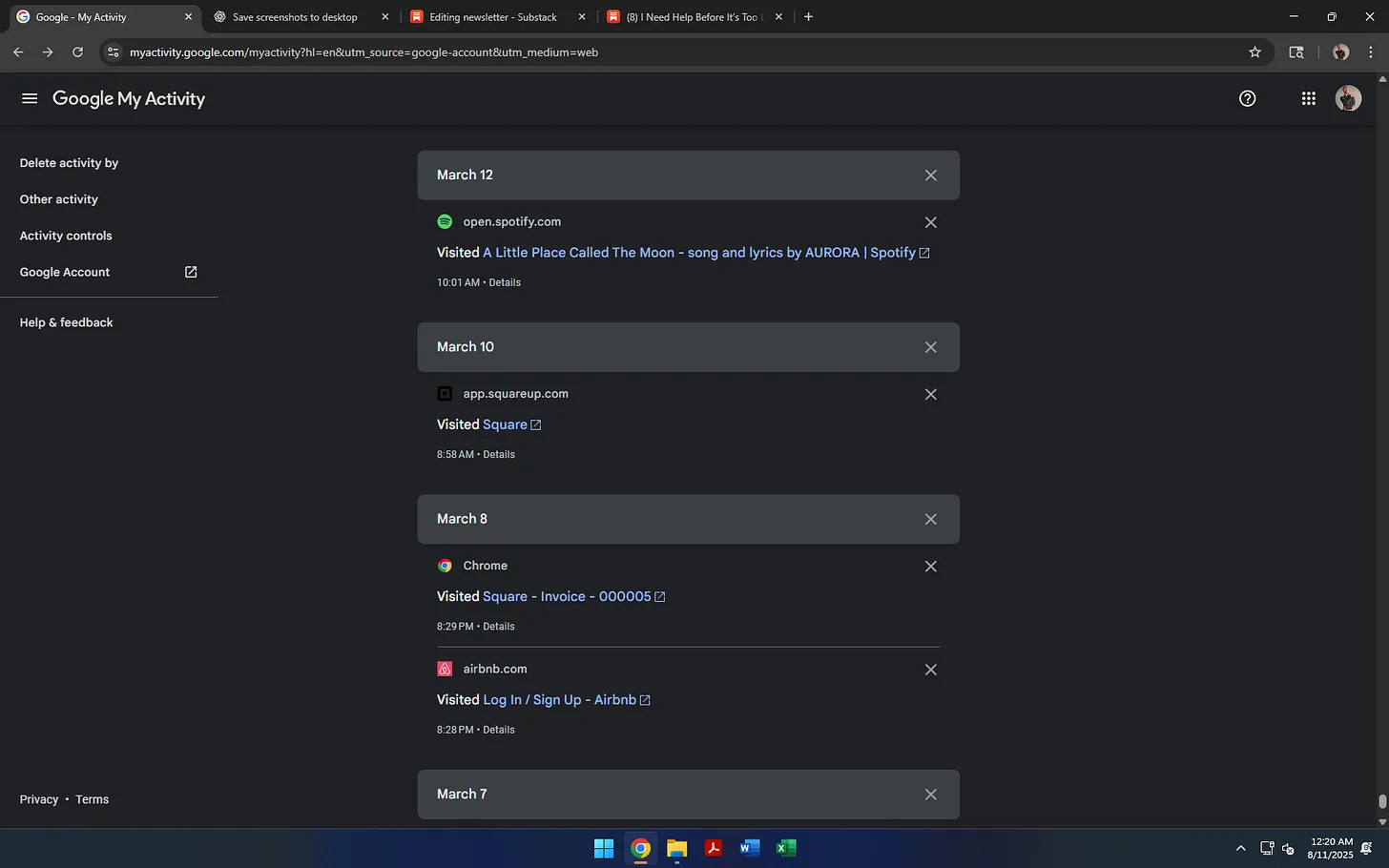
Task: Open the hamburger main menu
Action: (30, 98)
